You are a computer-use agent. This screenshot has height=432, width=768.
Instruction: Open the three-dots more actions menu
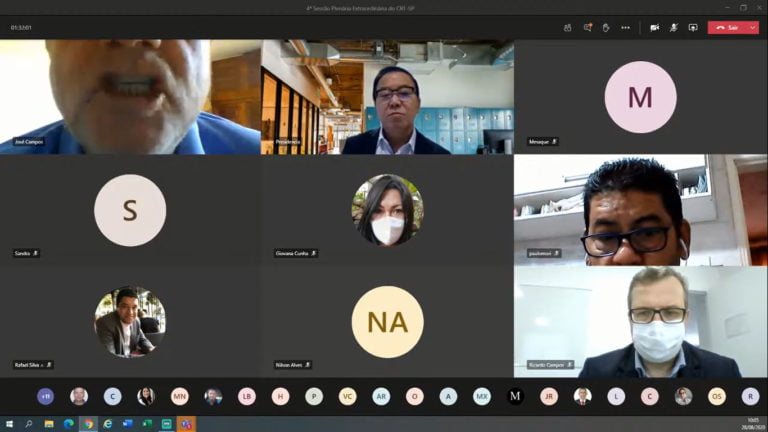[x=625, y=28]
